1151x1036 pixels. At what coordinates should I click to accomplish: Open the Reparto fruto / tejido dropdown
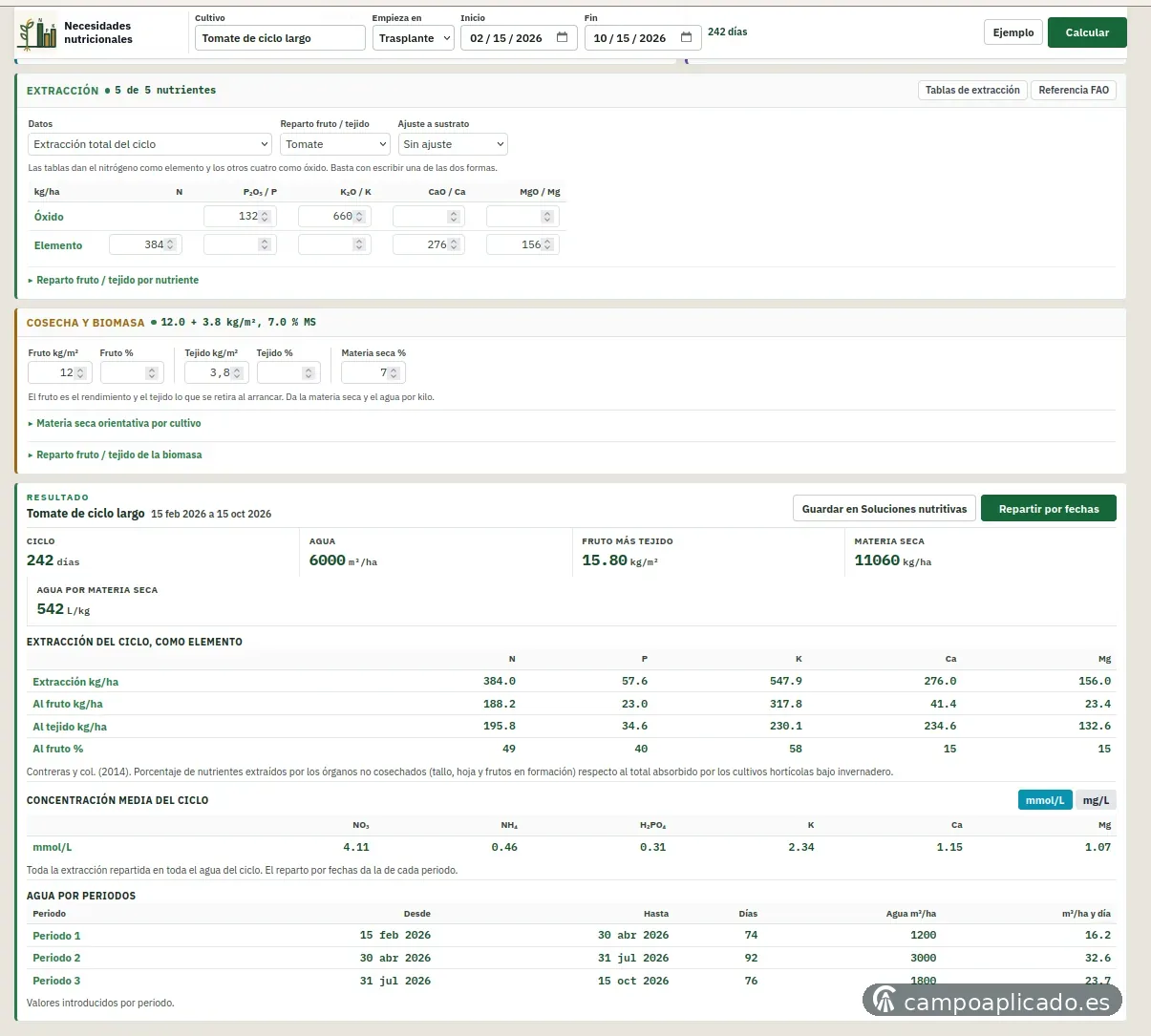335,144
